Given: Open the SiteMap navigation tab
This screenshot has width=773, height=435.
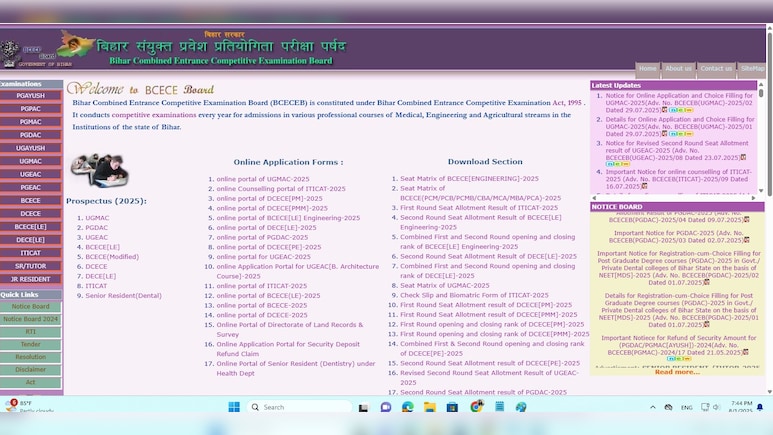Looking at the screenshot, I should (x=752, y=69).
